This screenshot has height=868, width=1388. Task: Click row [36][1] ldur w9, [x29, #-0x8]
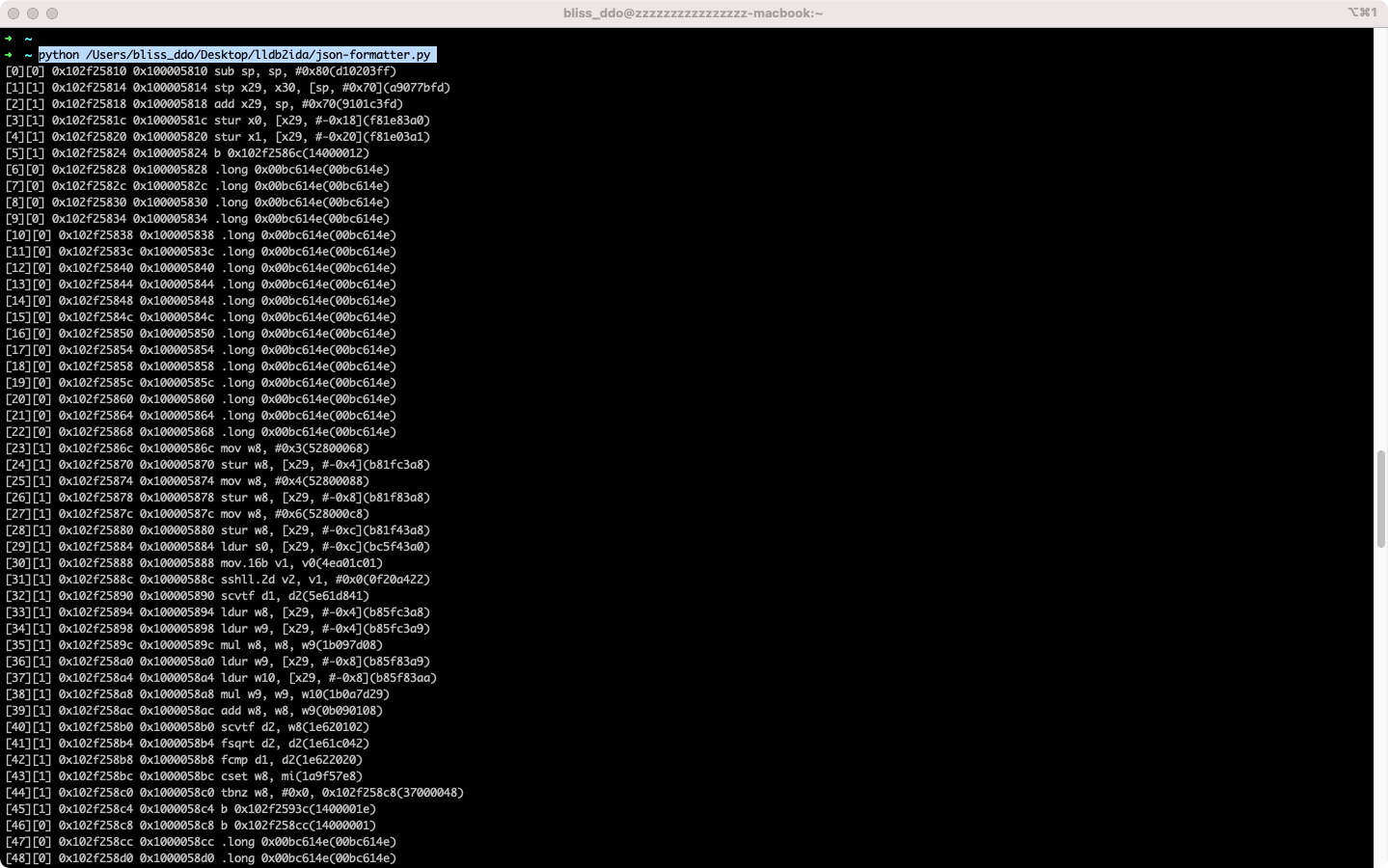click(x=218, y=662)
